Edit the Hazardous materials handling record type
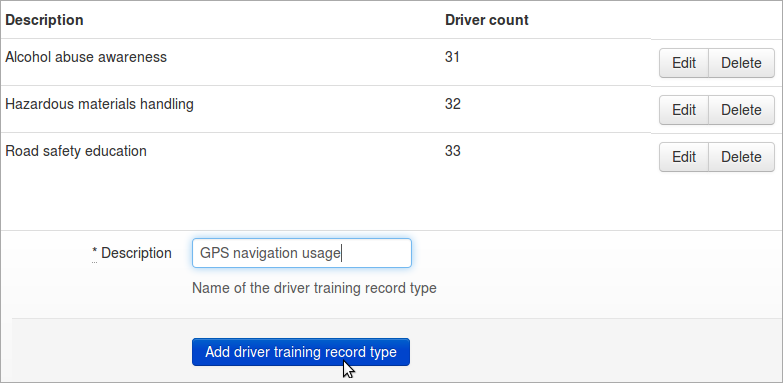Image resolution: width=783 pixels, height=383 pixels. [684, 110]
